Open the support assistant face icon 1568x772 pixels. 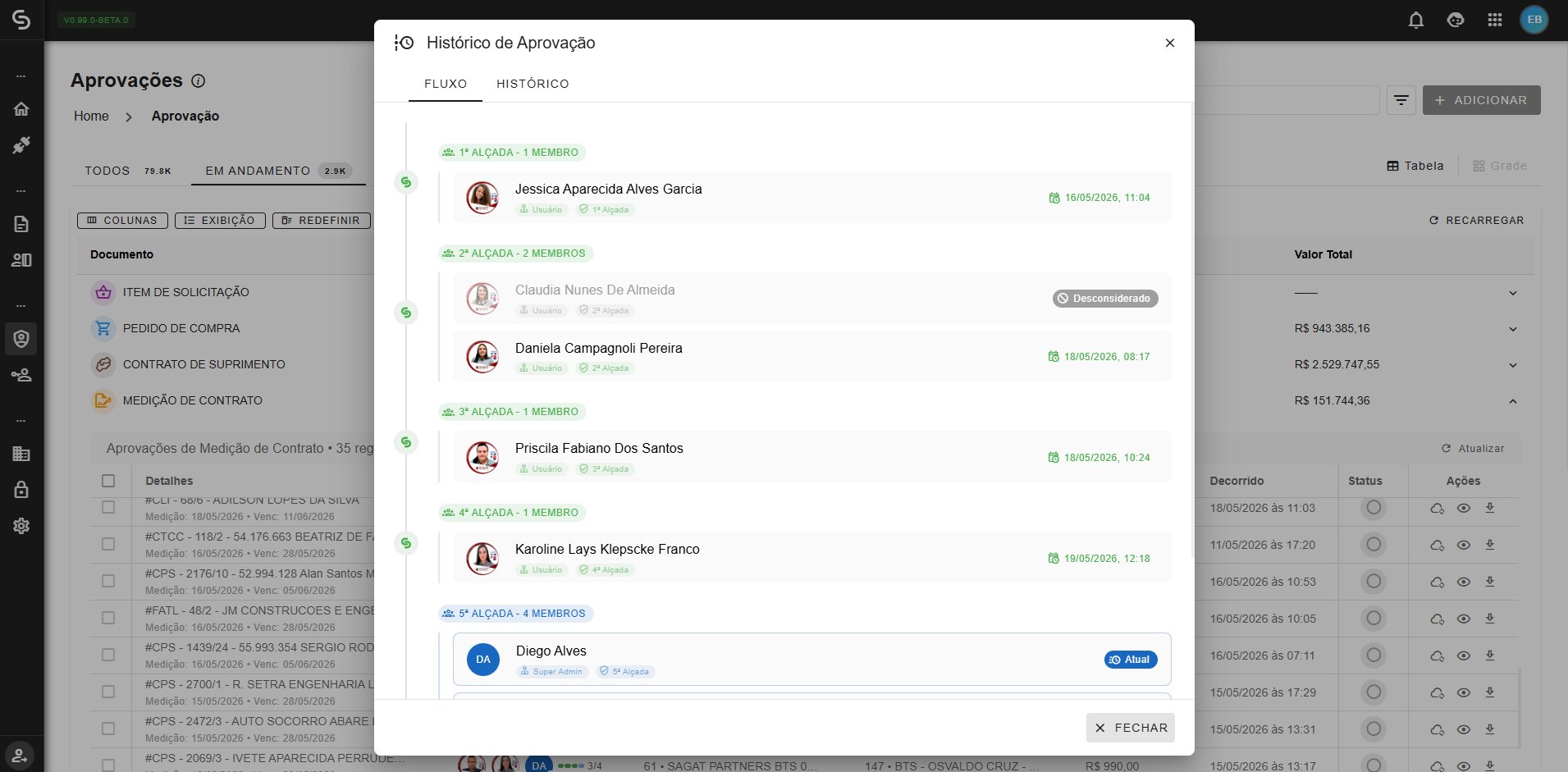click(1455, 20)
